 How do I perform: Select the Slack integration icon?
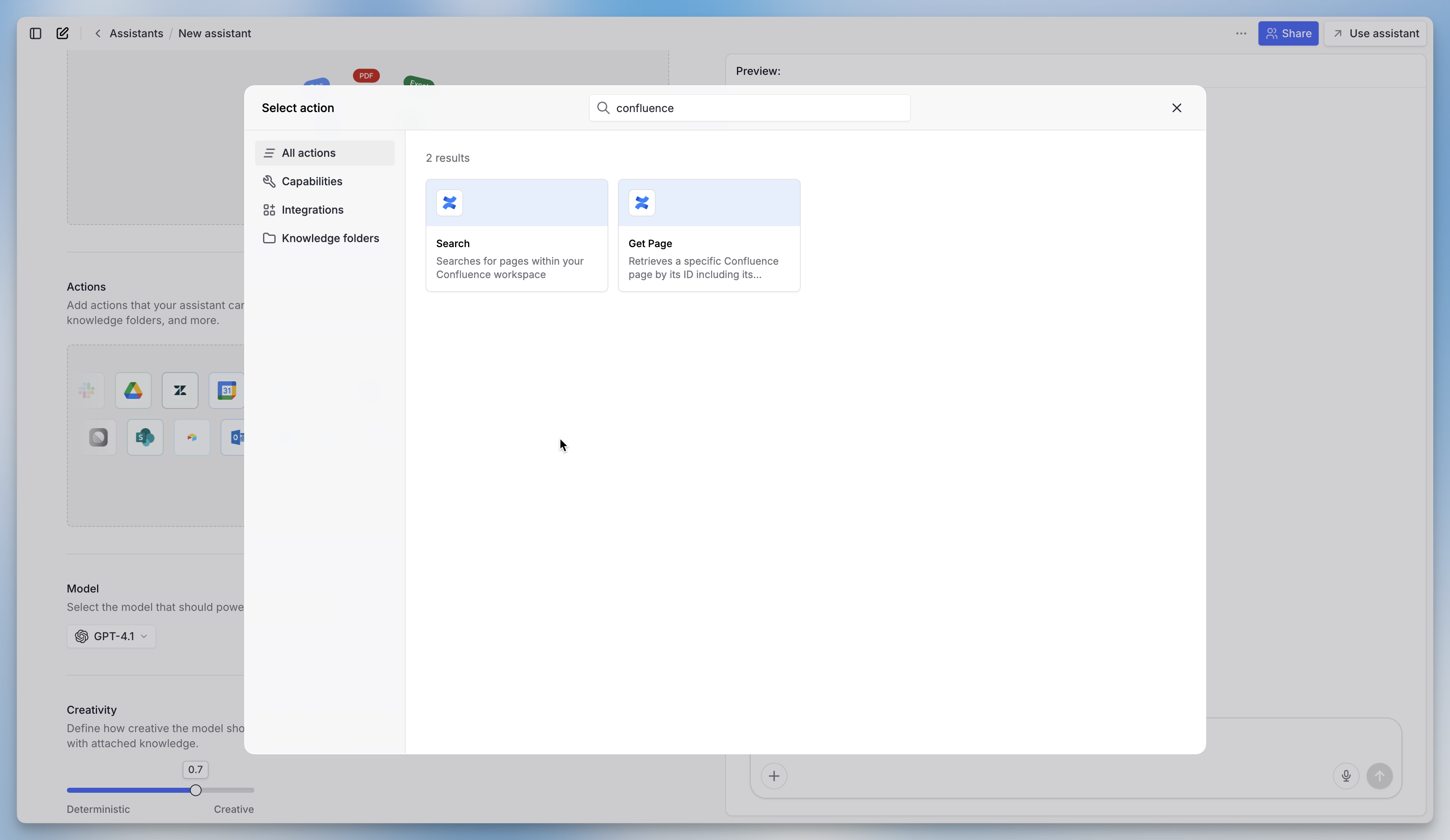pos(87,391)
